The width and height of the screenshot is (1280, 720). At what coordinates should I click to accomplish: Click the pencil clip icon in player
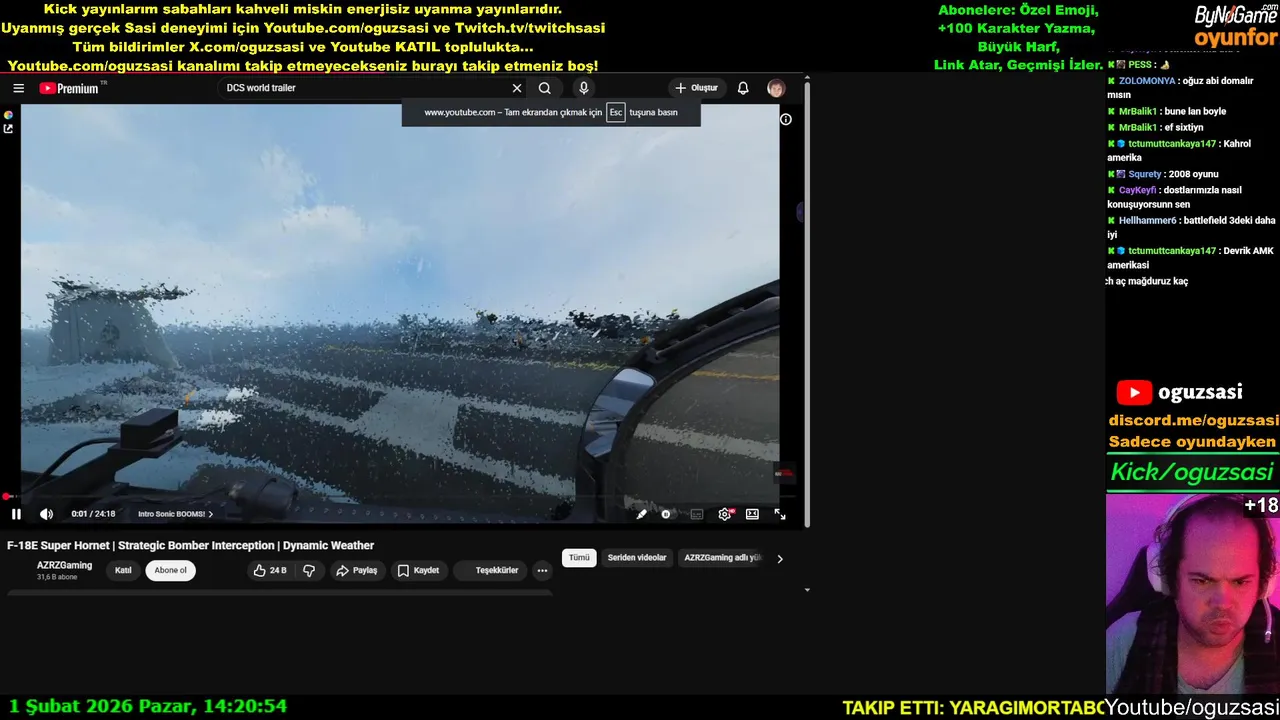click(x=641, y=514)
